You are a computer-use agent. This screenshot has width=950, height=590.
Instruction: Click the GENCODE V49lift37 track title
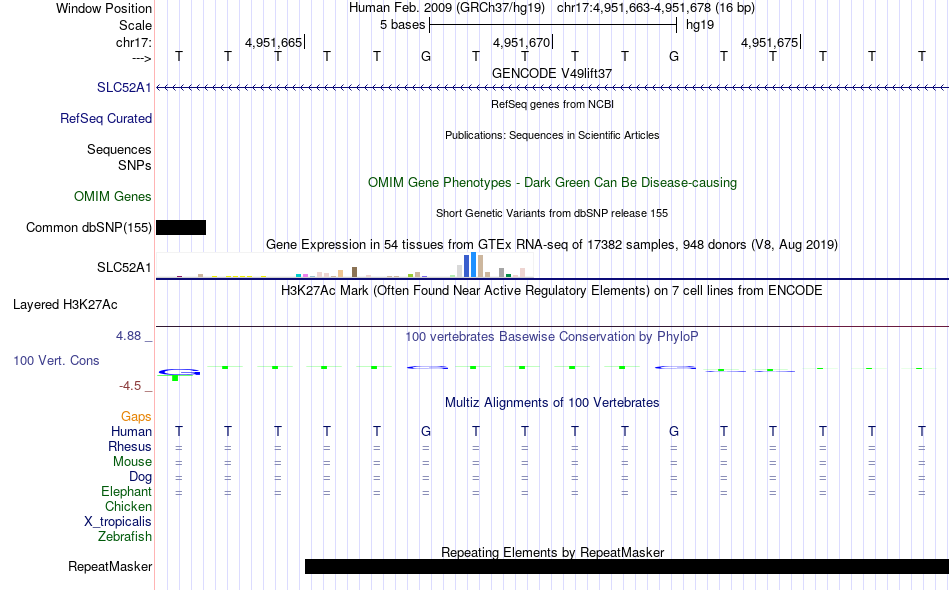tap(552, 73)
